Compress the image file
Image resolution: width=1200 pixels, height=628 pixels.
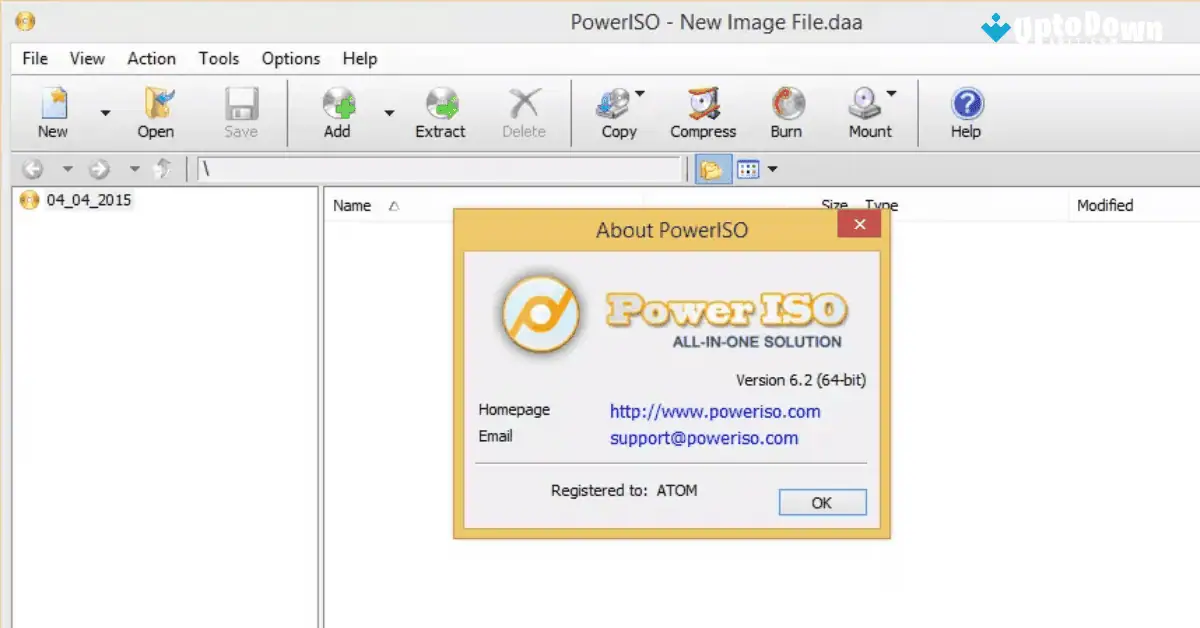click(x=703, y=110)
